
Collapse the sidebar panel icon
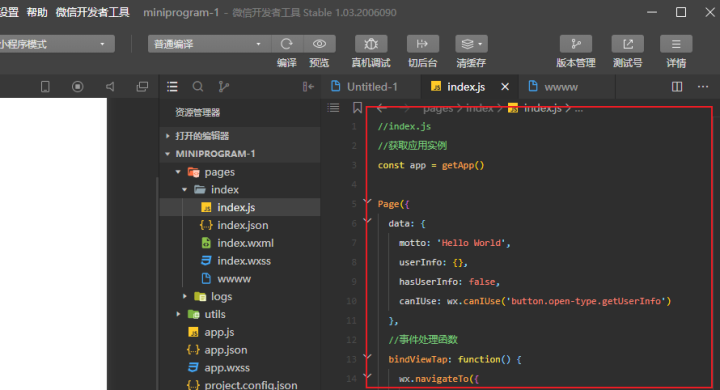tap(308, 86)
